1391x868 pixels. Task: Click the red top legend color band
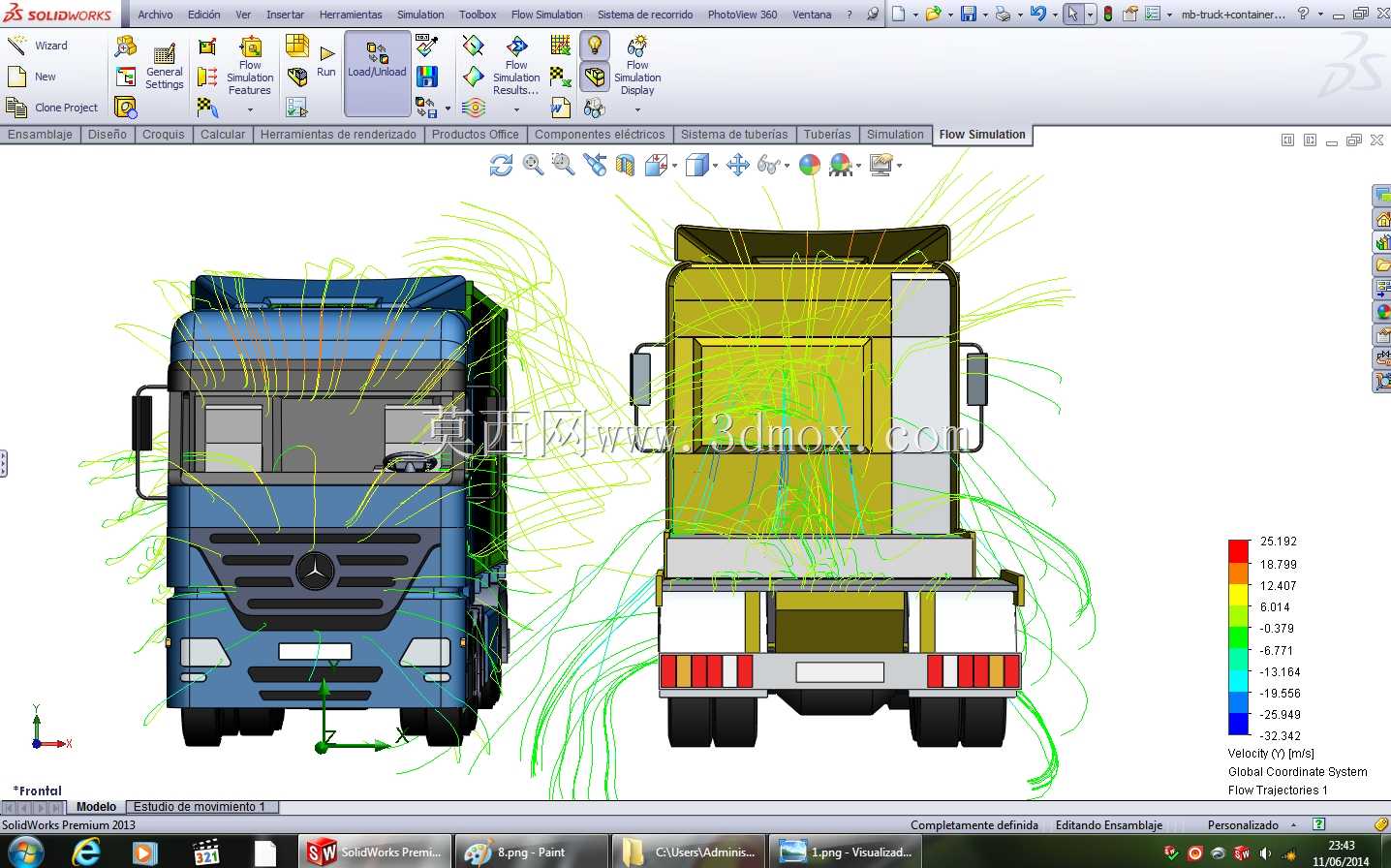(x=1238, y=551)
